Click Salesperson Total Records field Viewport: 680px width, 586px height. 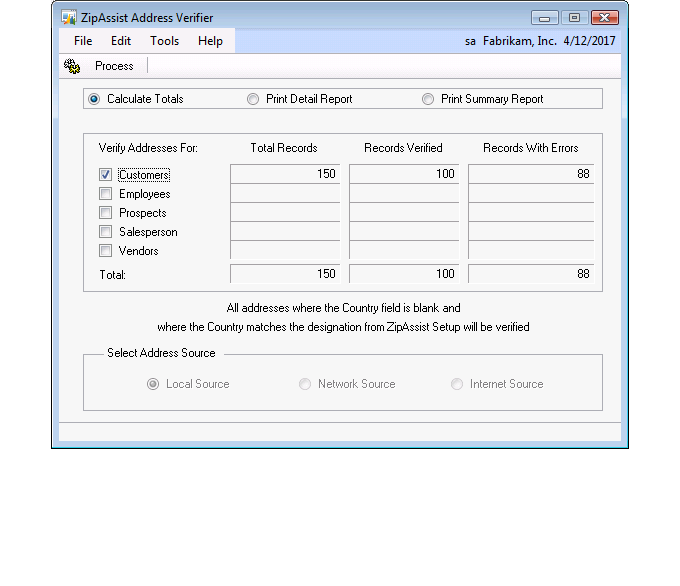[x=285, y=231]
